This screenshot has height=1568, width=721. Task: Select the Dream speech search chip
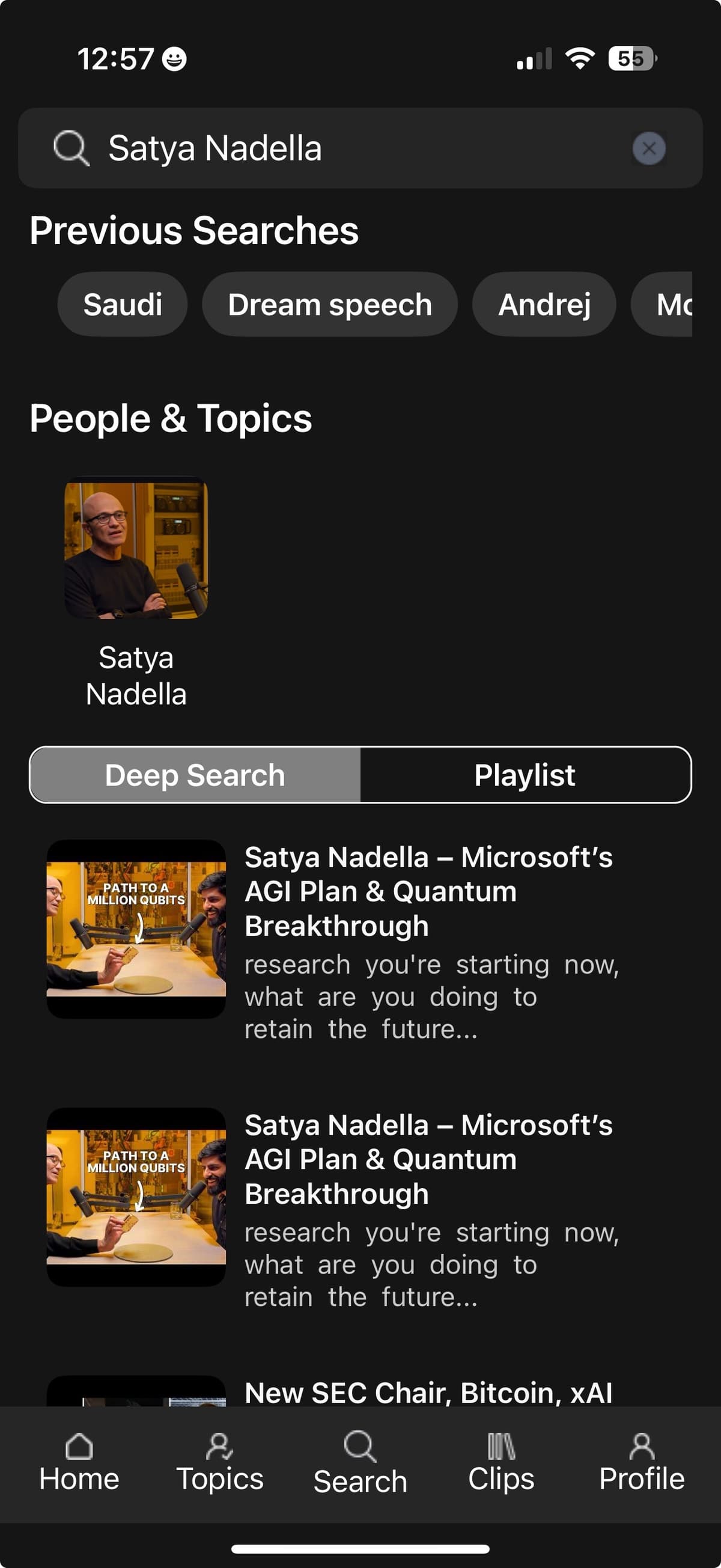(x=330, y=304)
